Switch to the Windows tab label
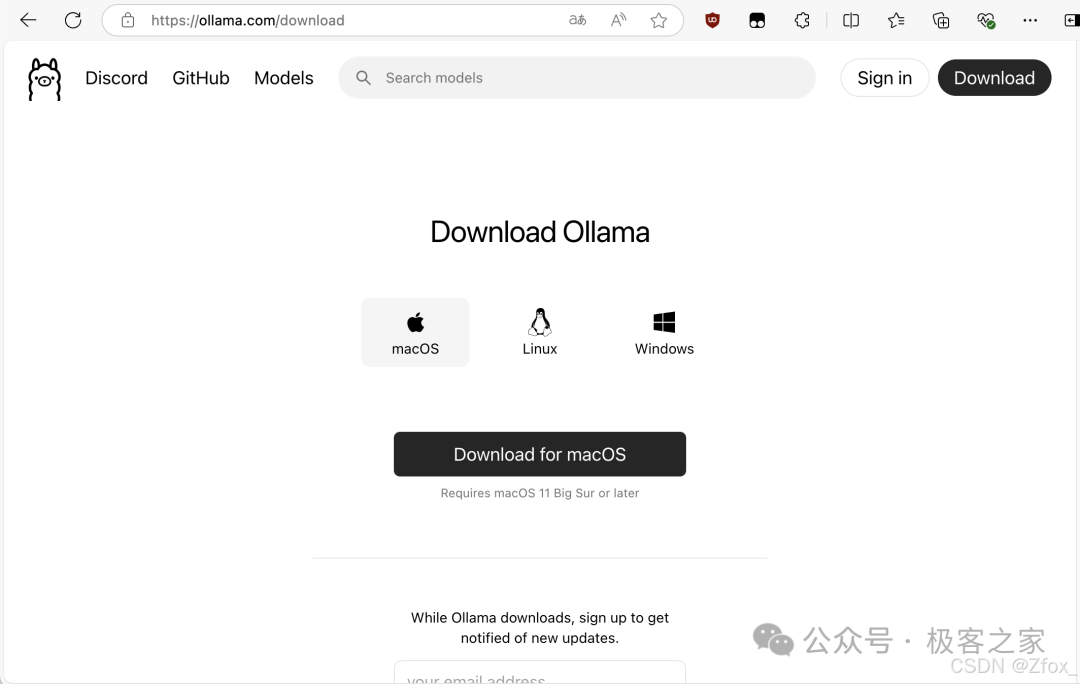The width and height of the screenshot is (1080, 684). [664, 349]
